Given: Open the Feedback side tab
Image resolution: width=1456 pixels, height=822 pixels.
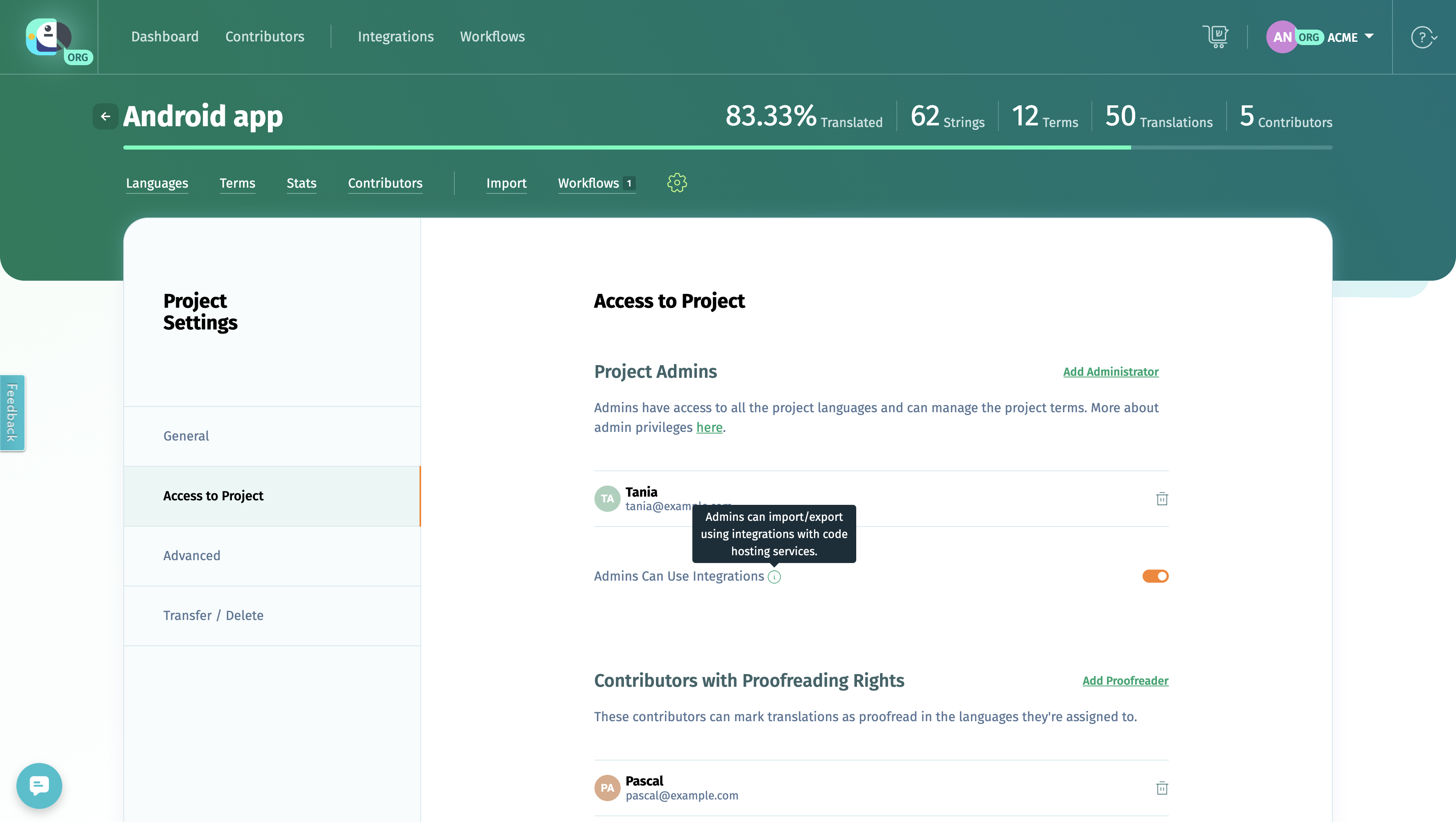Looking at the screenshot, I should [x=12, y=413].
